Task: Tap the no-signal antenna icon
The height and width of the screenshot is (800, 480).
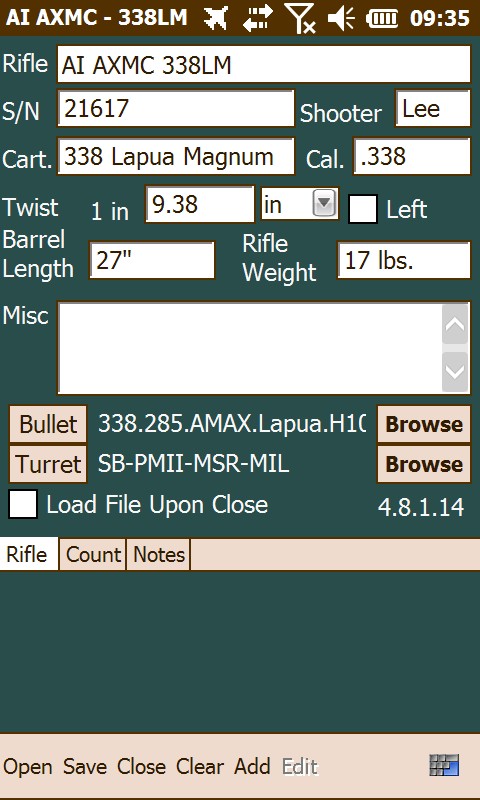Action: [300, 18]
